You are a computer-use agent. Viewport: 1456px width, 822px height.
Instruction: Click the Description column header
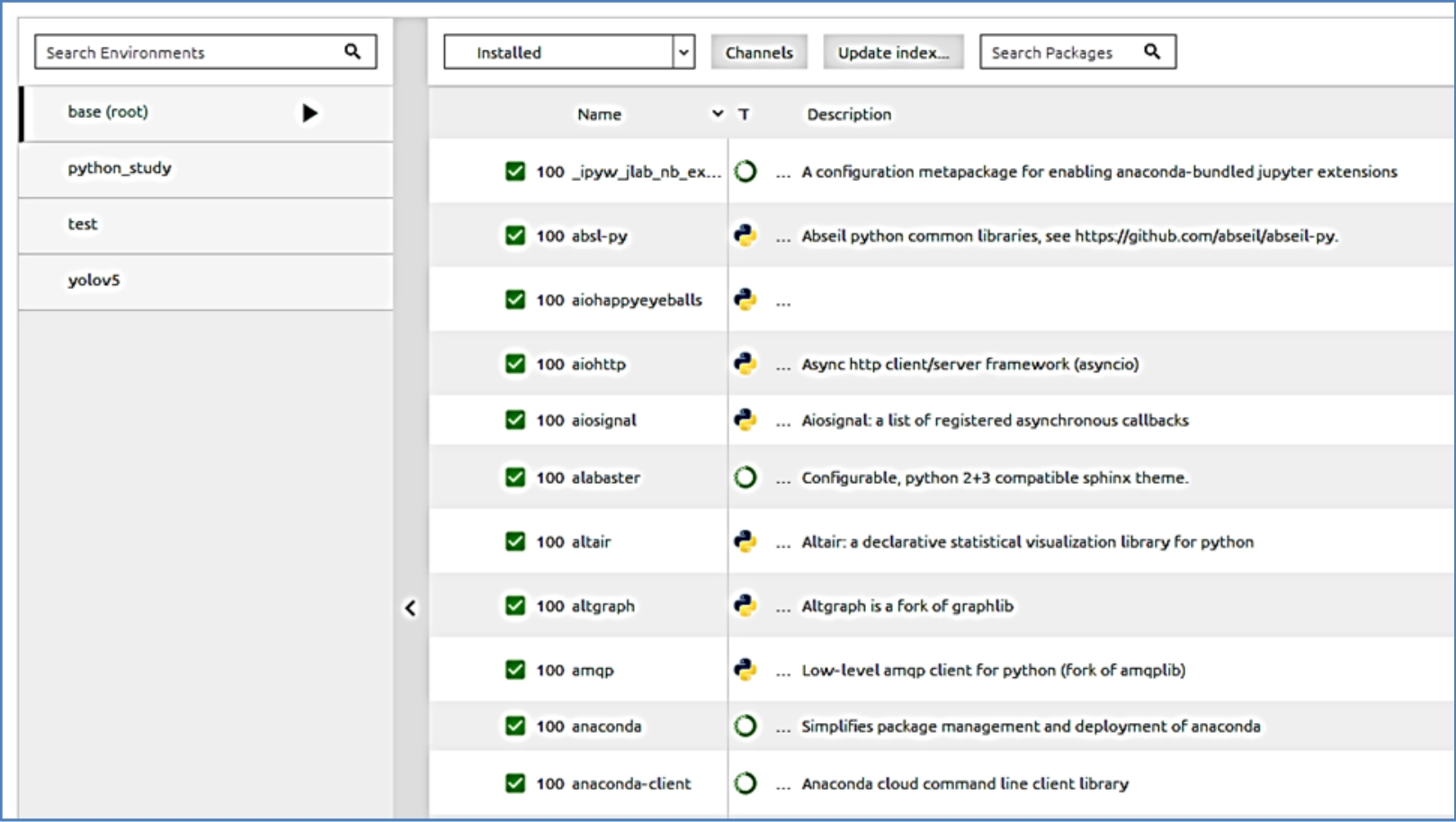(x=849, y=114)
